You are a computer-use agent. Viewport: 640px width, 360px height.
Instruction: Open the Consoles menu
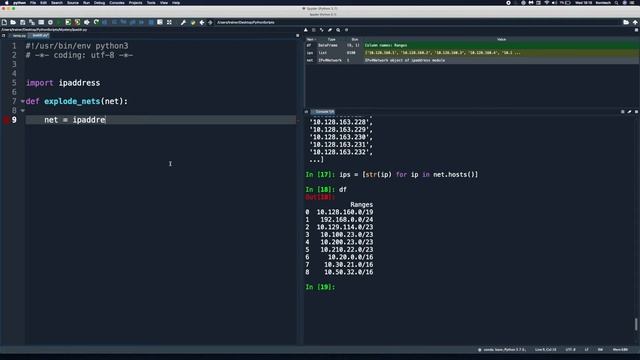(117, 2)
